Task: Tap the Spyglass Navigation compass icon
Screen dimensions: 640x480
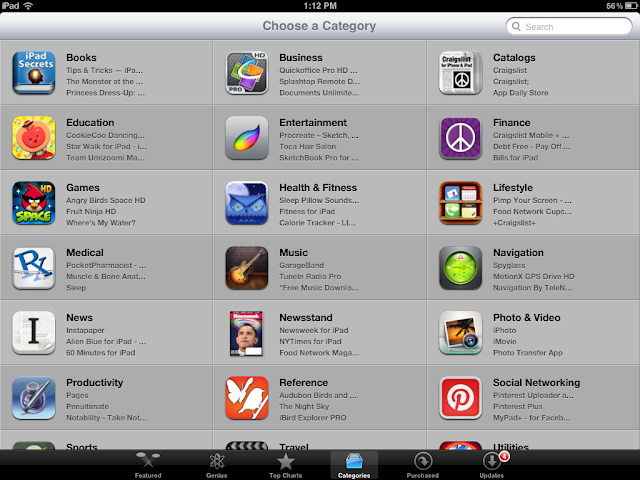Action: tap(460, 268)
